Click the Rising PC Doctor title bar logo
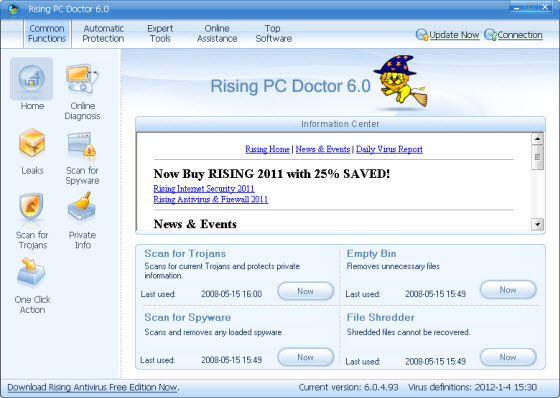Image resolution: width=560 pixels, height=398 pixels. pos(14,9)
